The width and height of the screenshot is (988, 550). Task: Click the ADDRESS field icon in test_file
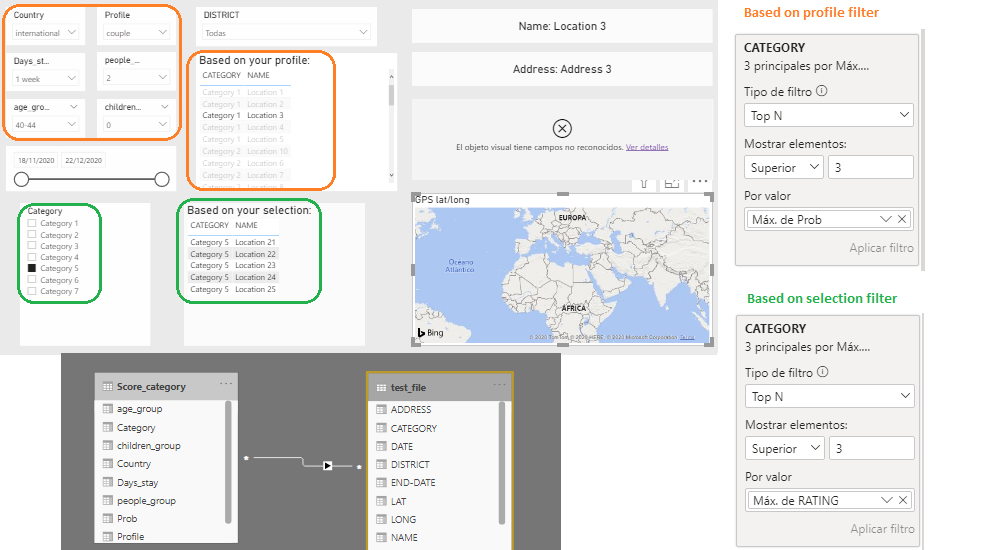pos(381,410)
